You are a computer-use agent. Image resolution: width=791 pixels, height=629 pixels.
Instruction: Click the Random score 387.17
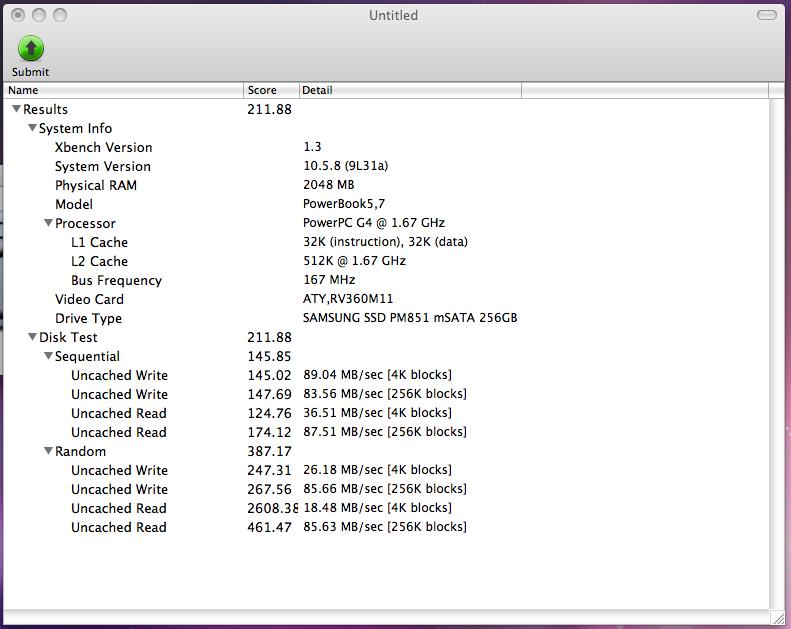pyautogui.click(x=269, y=451)
